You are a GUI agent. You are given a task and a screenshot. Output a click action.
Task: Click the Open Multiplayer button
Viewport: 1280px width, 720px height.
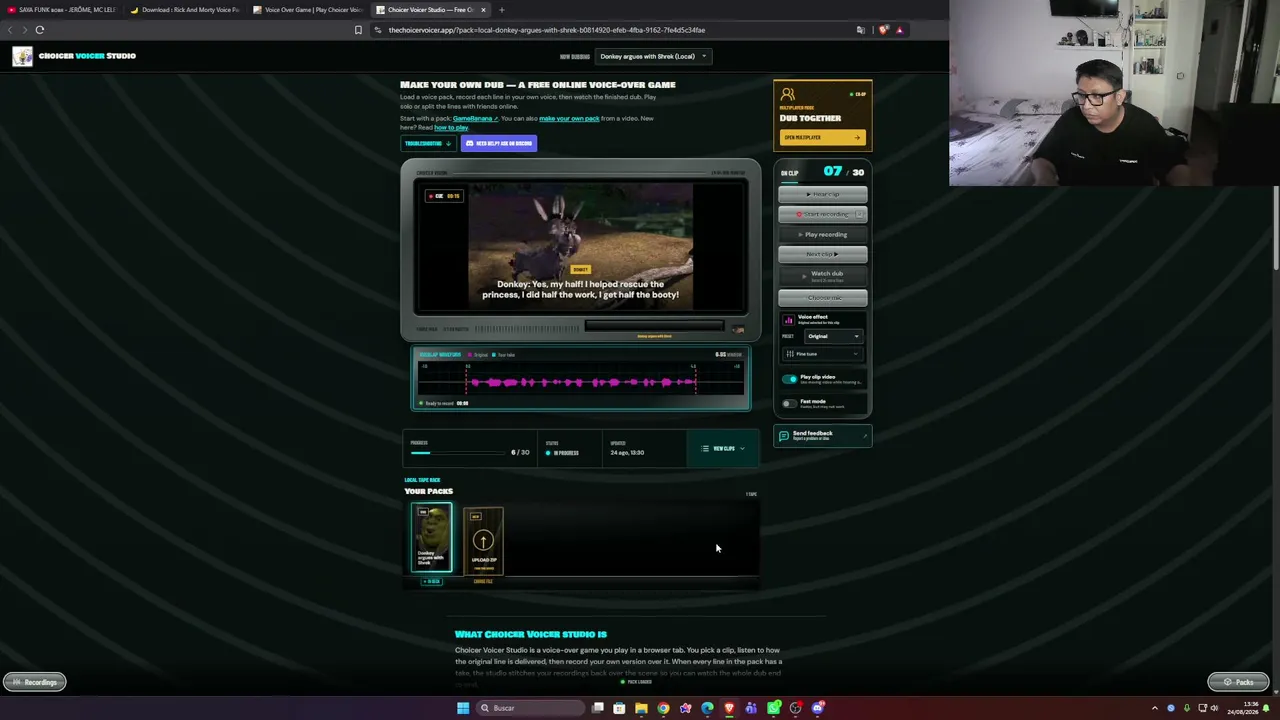[821, 137]
